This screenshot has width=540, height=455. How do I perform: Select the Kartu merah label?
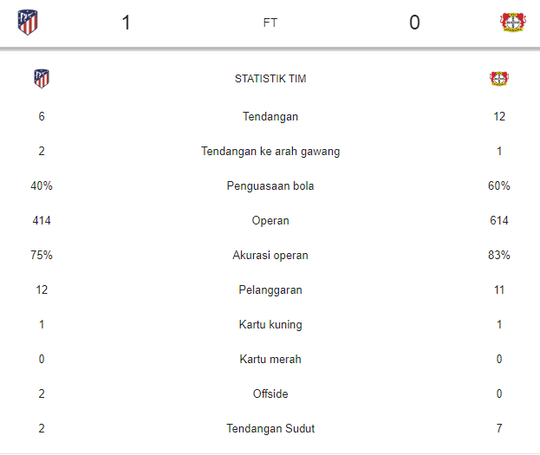270,359
